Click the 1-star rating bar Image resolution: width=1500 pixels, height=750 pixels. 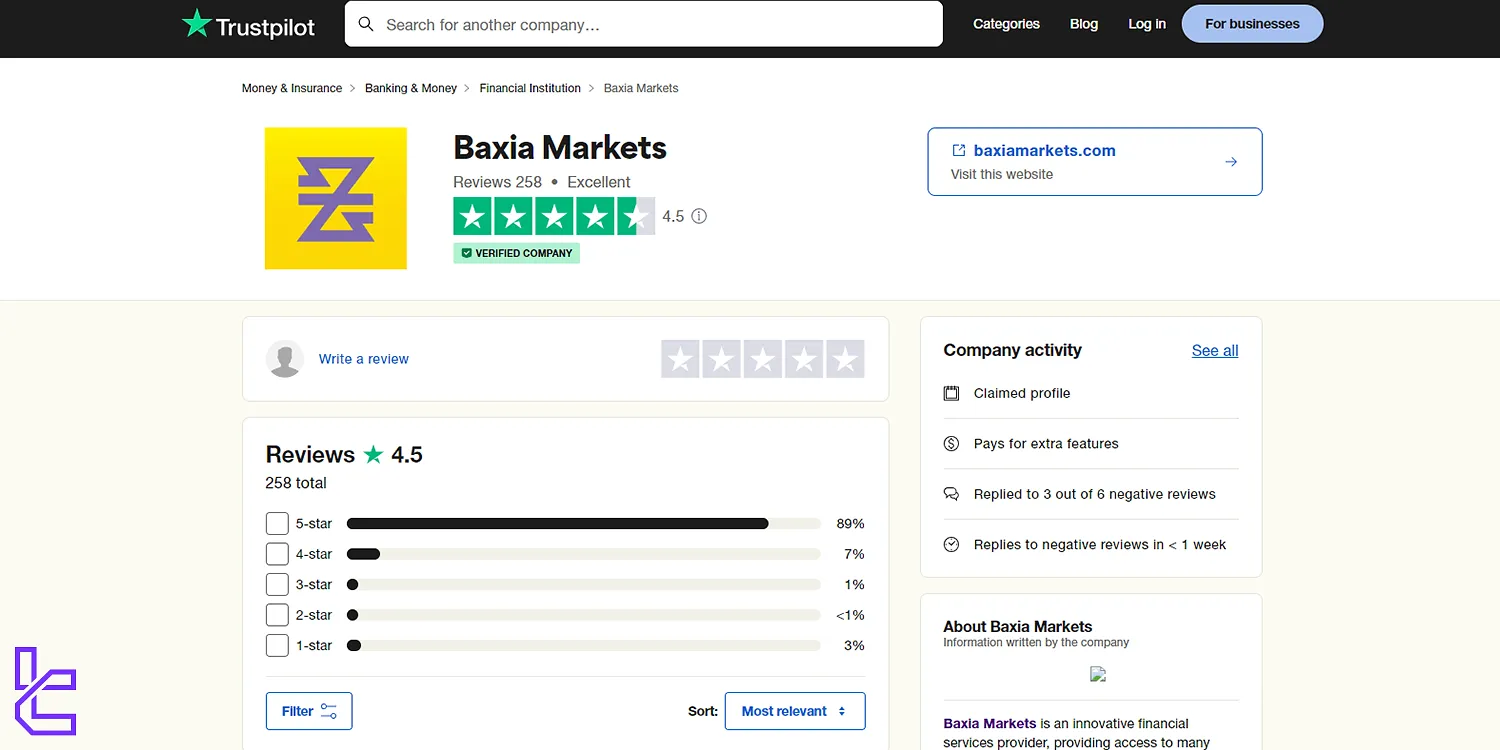pos(584,645)
